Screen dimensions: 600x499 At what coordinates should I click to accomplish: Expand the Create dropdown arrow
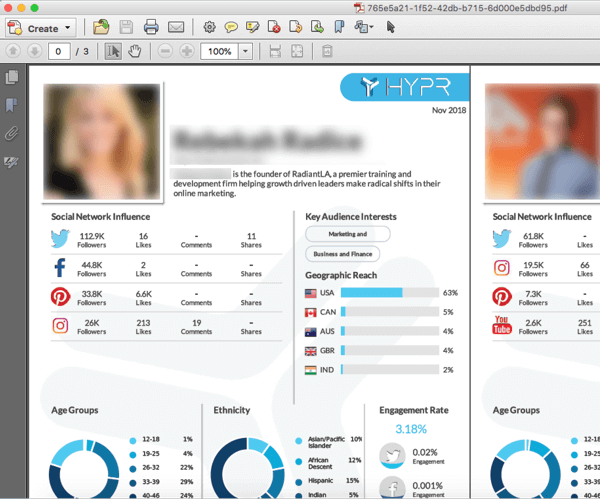[x=68, y=28]
